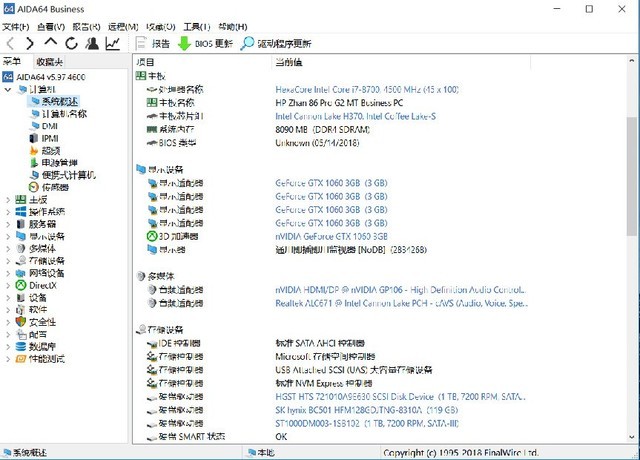Switch to the 收藏夹 favorites tab
The image size is (640, 460).
click(49, 62)
